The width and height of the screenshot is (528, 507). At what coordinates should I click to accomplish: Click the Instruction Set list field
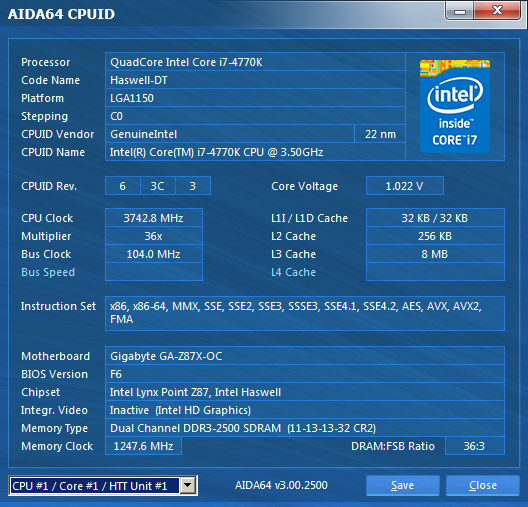tap(305, 313)
